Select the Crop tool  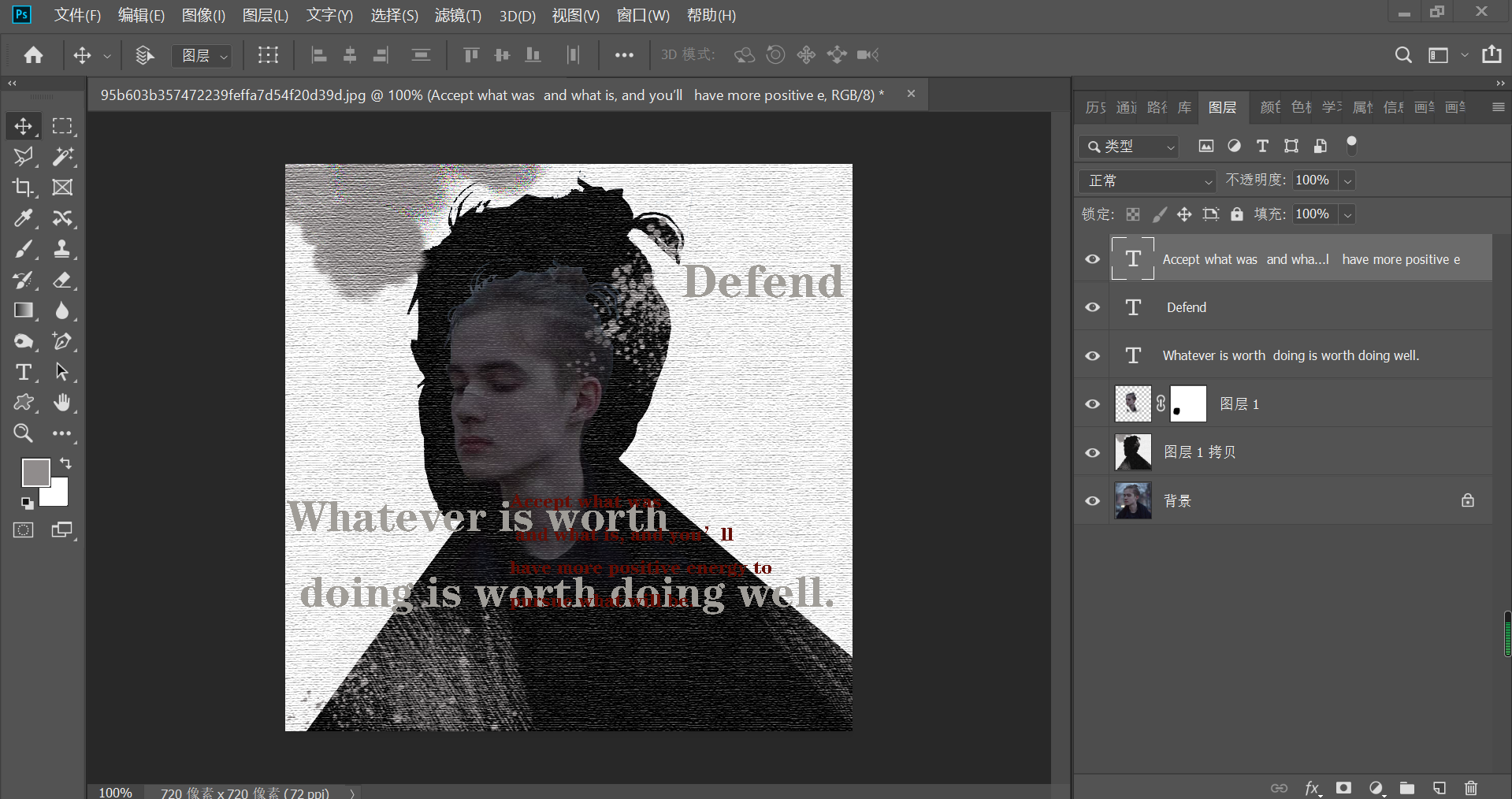tap(23, 188)
